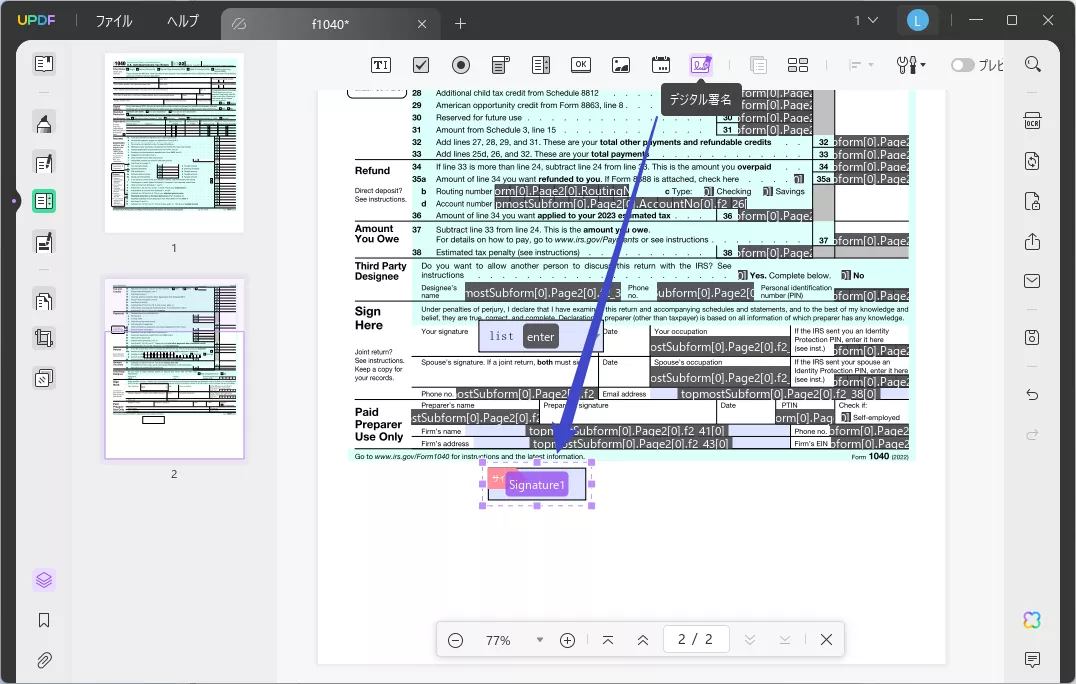Click the page number field 2 / 2
Viewport: 1076px width, 684px height.
point(696,639)
